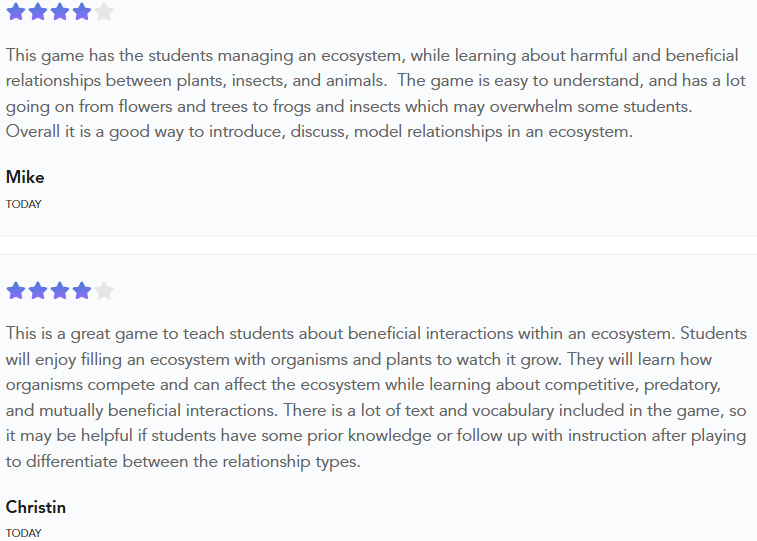757x541 pixels.
Task: Click the first star in Mike's review rating
Action: pos(16,12)
